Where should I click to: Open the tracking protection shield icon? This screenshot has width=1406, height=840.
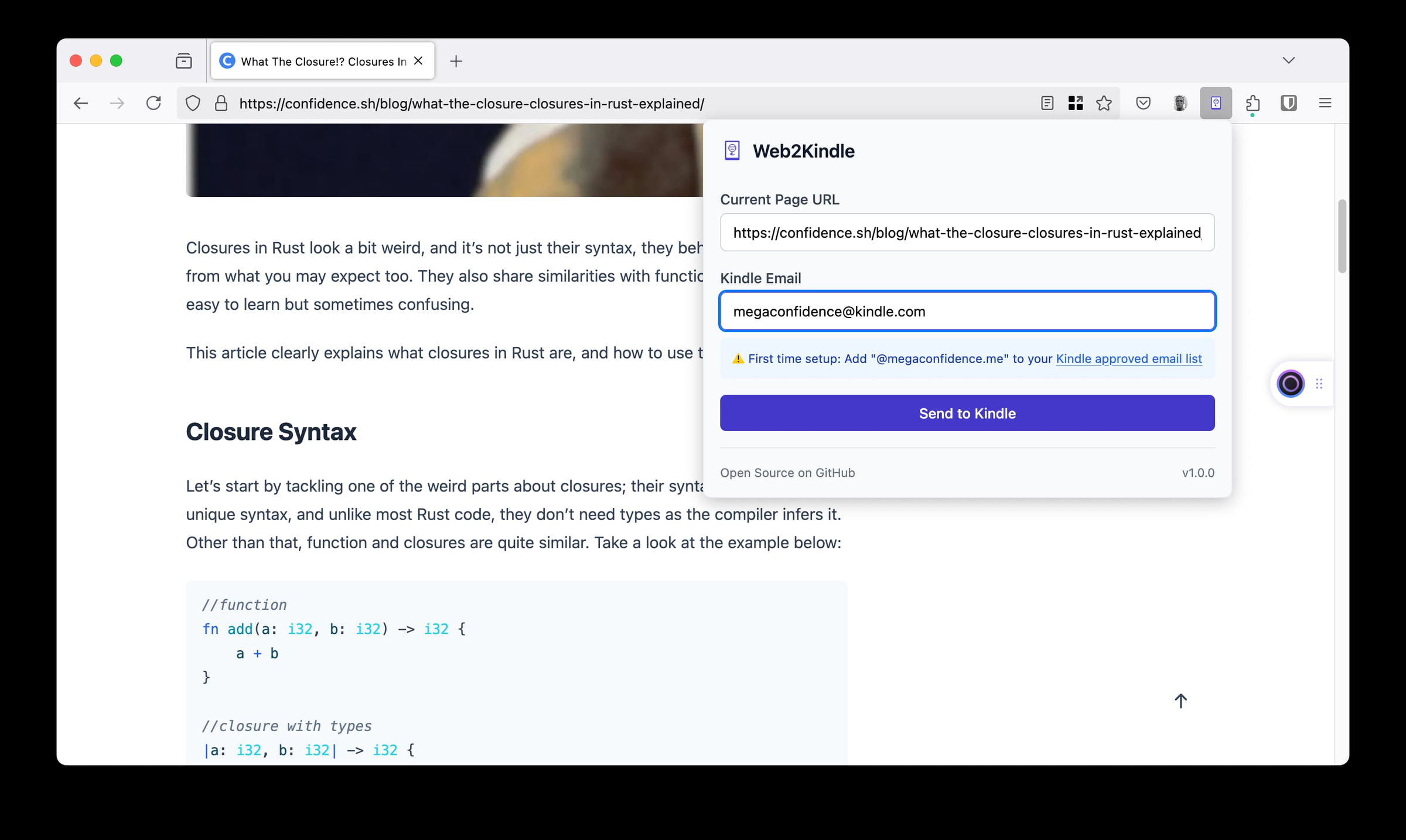click(x=193, y=104)
